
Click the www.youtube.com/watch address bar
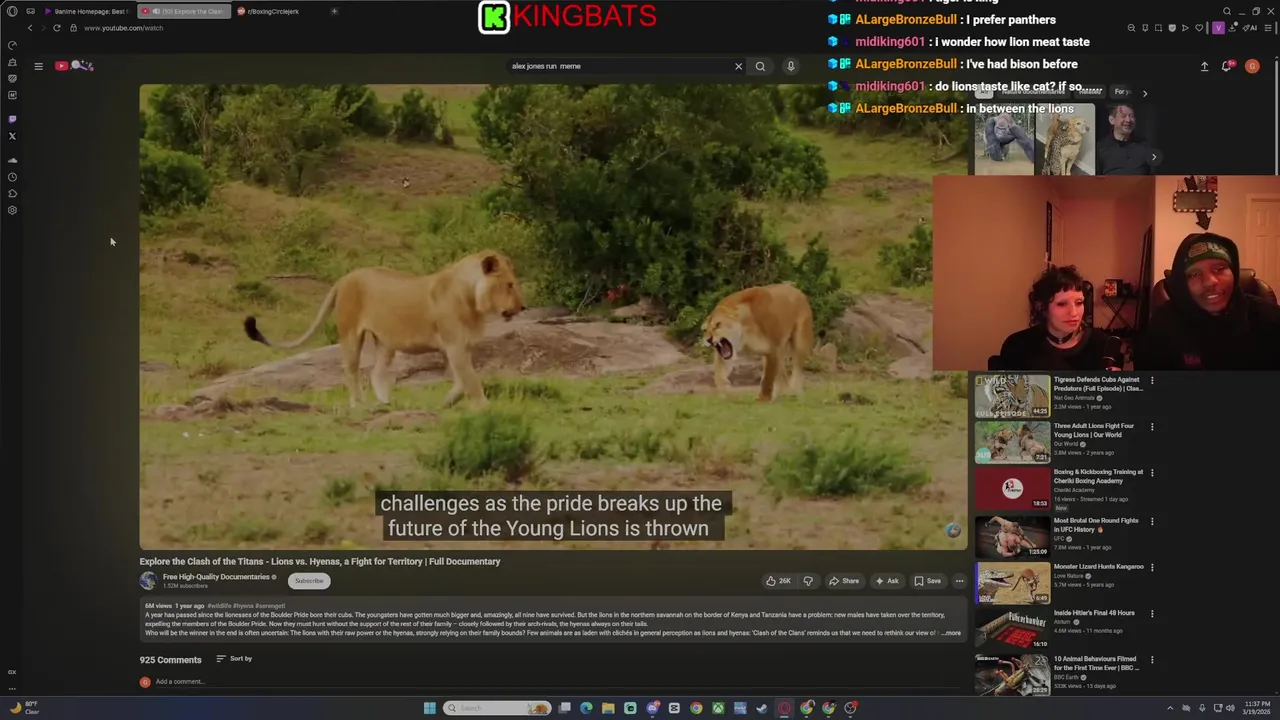click(124, 28)
